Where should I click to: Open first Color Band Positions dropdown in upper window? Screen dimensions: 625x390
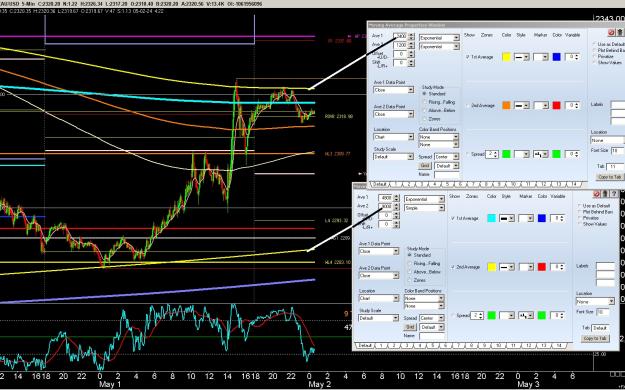(x=439, y=137)
